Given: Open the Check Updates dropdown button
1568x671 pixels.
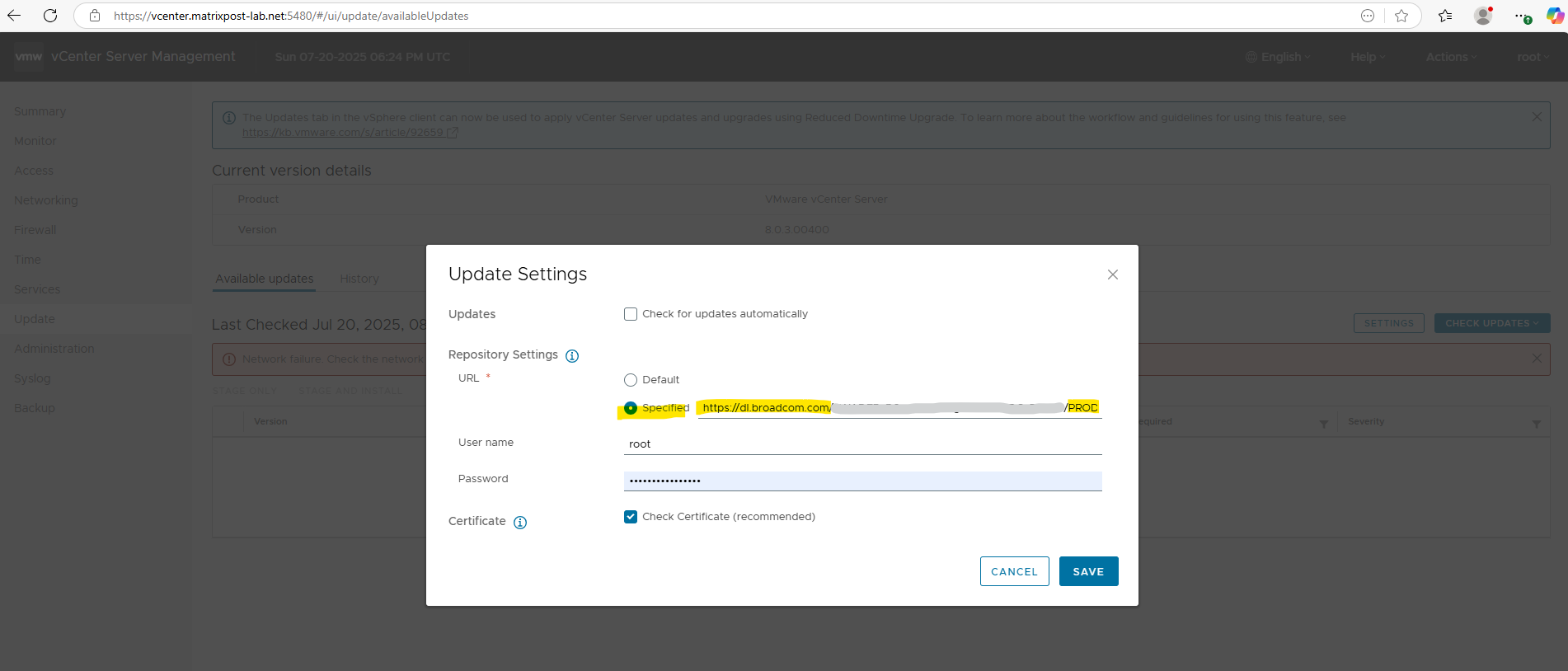Looking at the screenshot, I should [1492, 323].
